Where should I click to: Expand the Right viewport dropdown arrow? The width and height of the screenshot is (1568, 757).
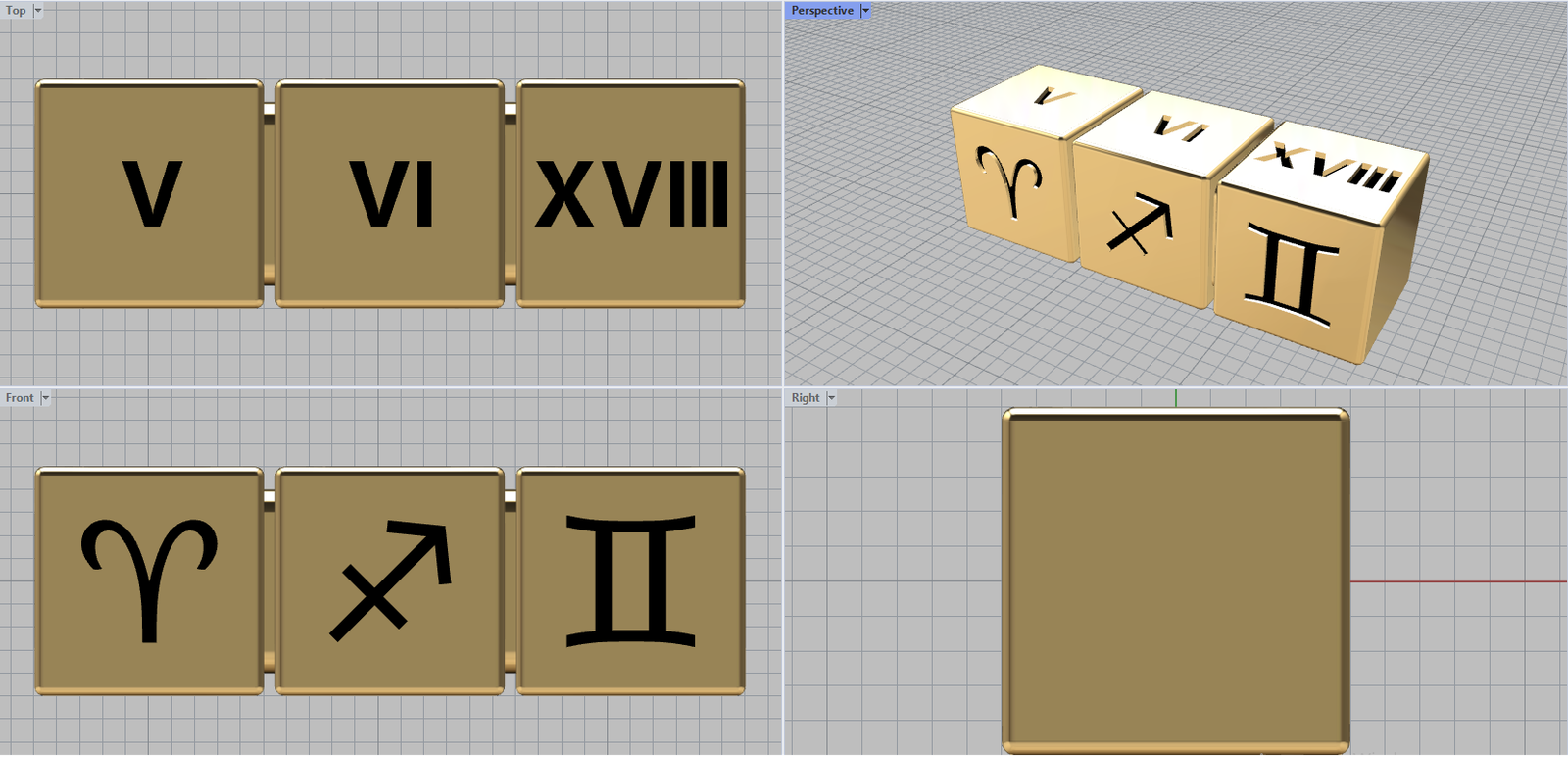831,398
